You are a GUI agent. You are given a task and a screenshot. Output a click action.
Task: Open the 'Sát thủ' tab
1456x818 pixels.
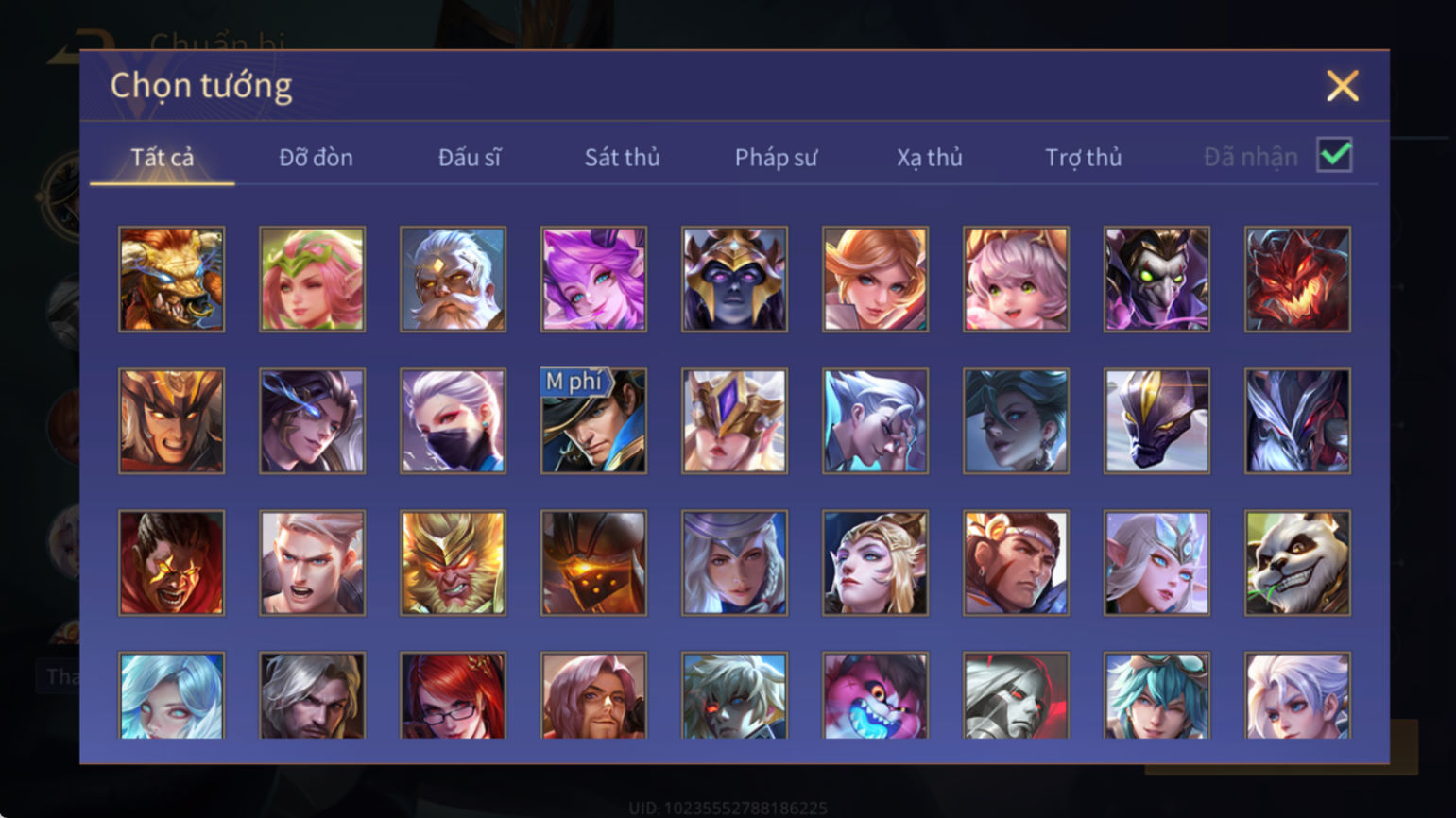(x=622, y=157)
